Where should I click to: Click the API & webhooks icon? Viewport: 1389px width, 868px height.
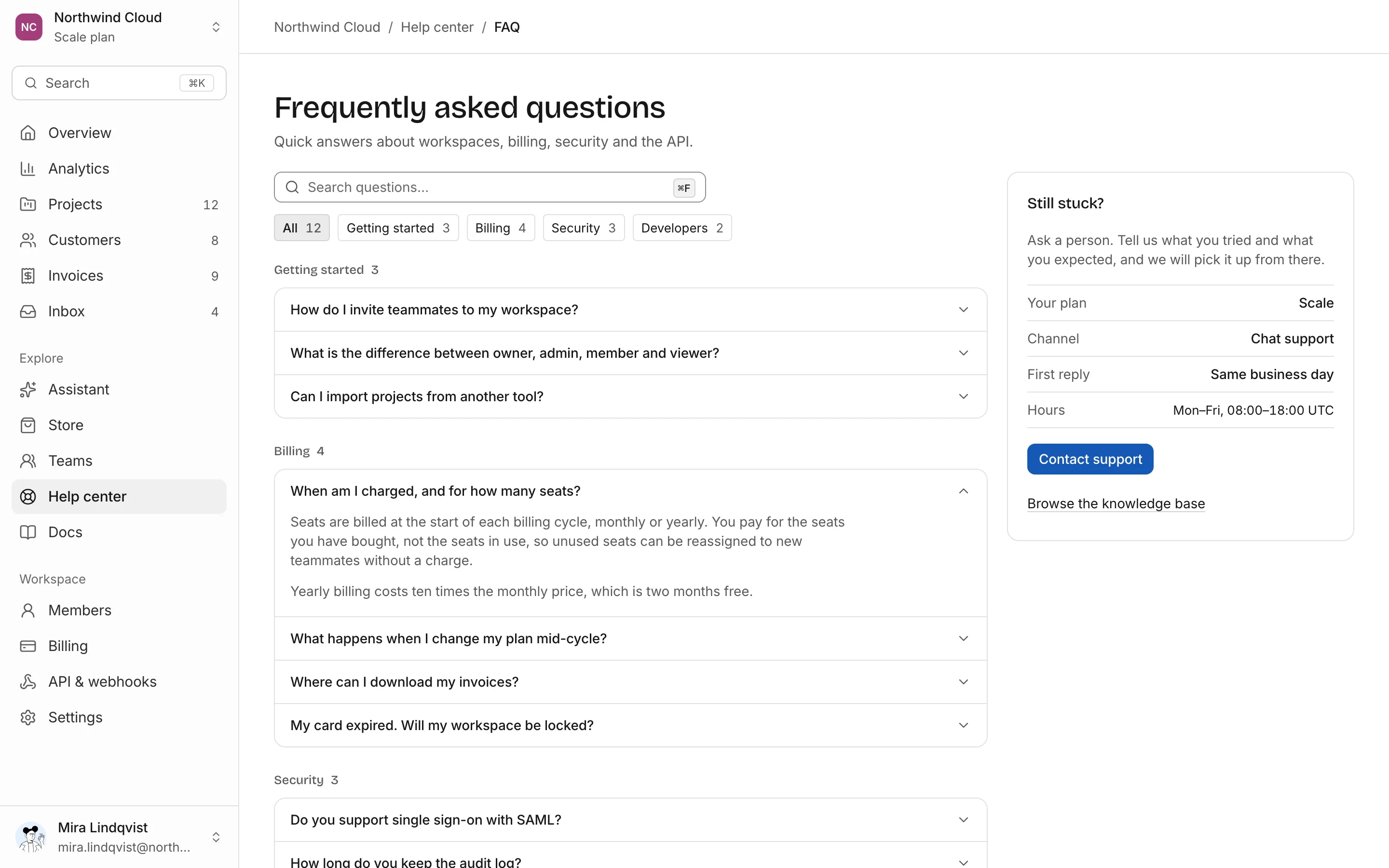pos(27,681)
